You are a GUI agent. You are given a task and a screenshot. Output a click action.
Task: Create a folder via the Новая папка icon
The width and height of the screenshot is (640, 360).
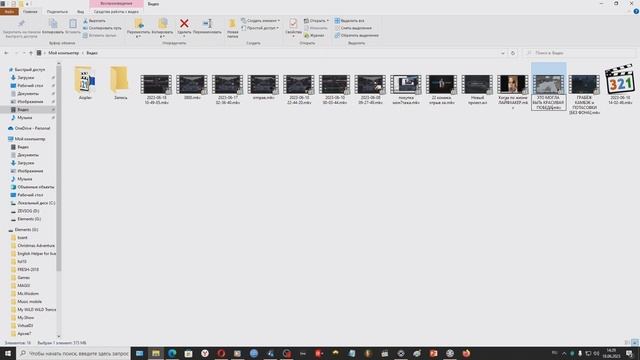[232, 23]
